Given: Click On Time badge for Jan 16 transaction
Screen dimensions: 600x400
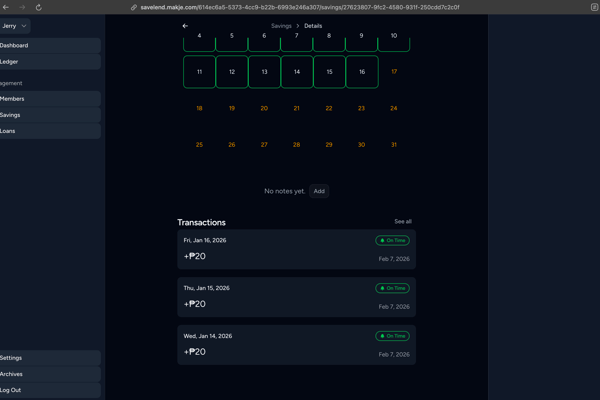Looking at the screenshot, I should pos(392,241).
